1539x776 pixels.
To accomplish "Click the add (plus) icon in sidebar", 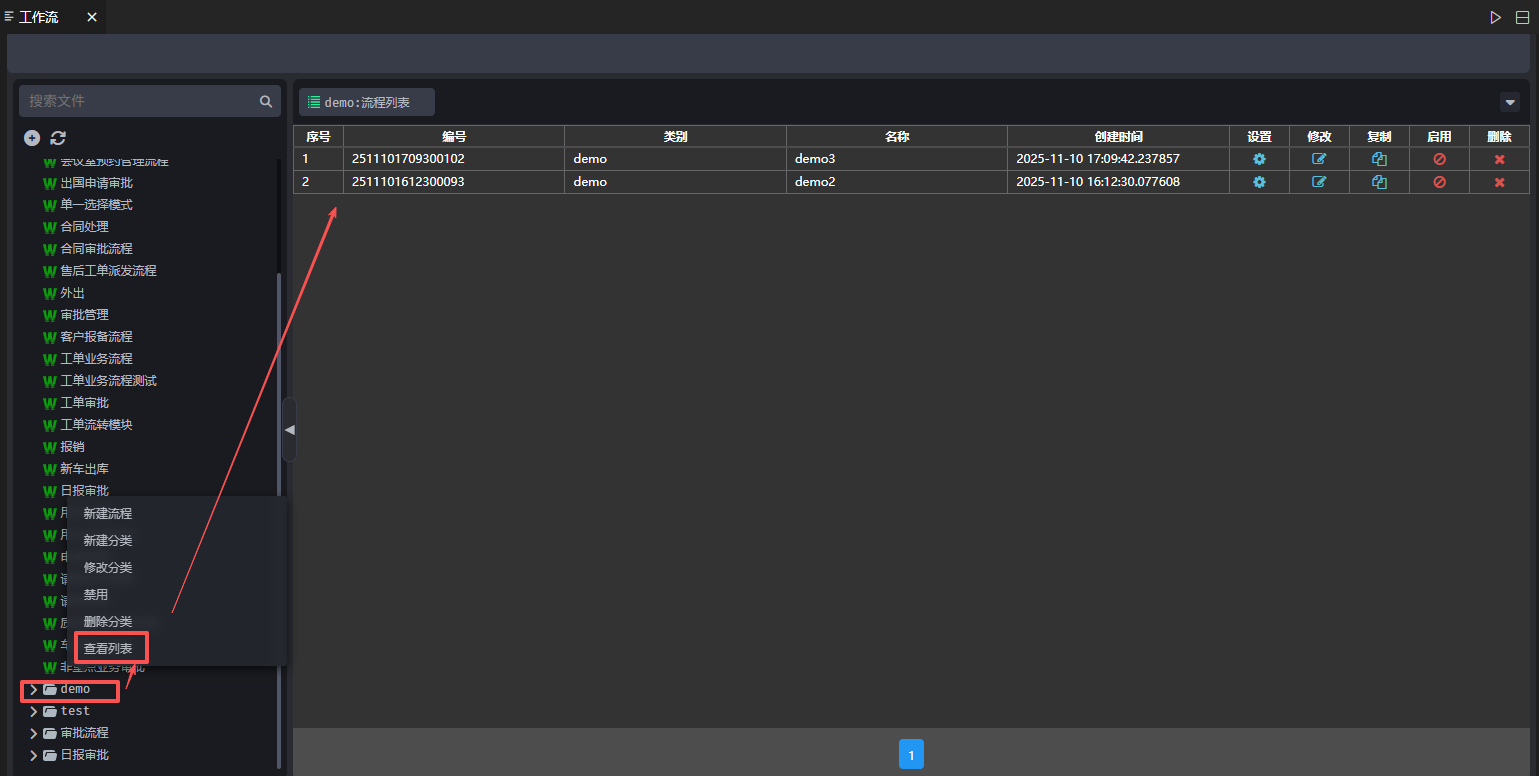I will tap(32, 138).
